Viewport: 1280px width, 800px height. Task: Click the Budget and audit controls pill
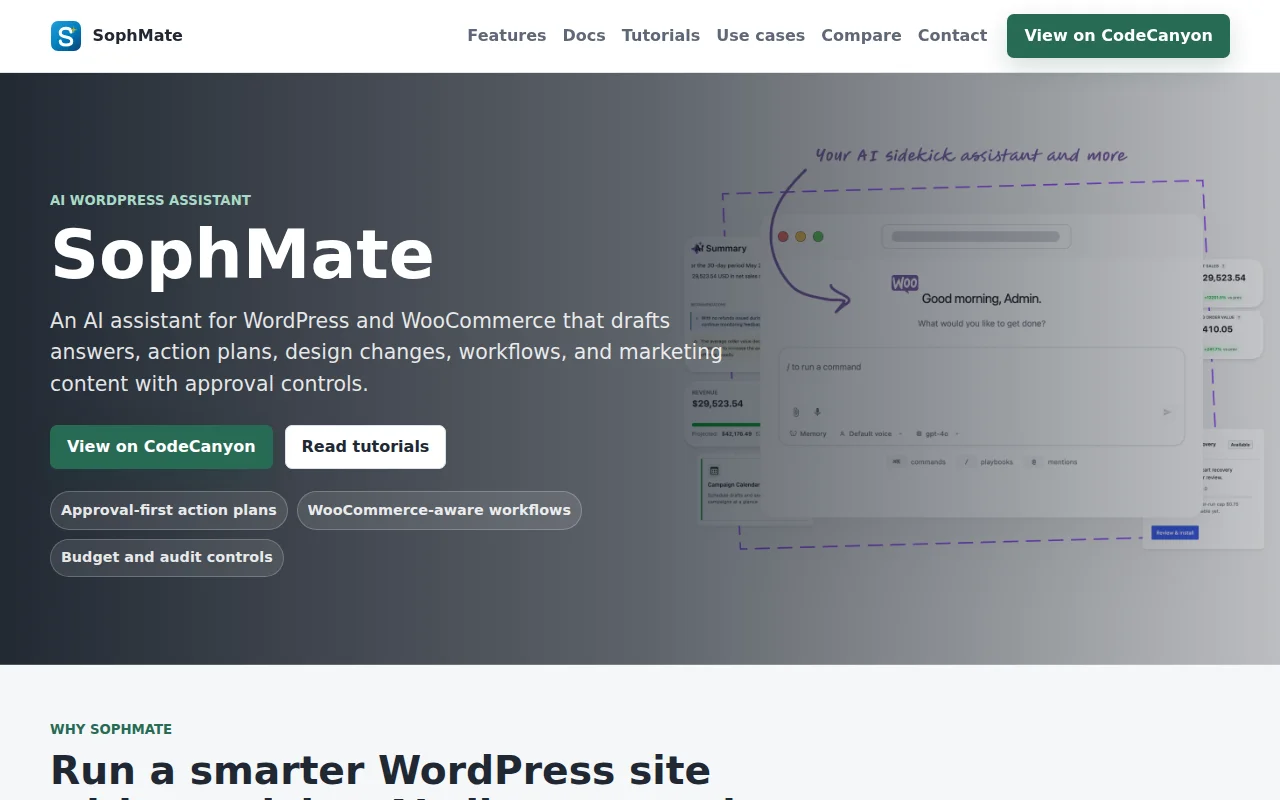click(167, 558)
